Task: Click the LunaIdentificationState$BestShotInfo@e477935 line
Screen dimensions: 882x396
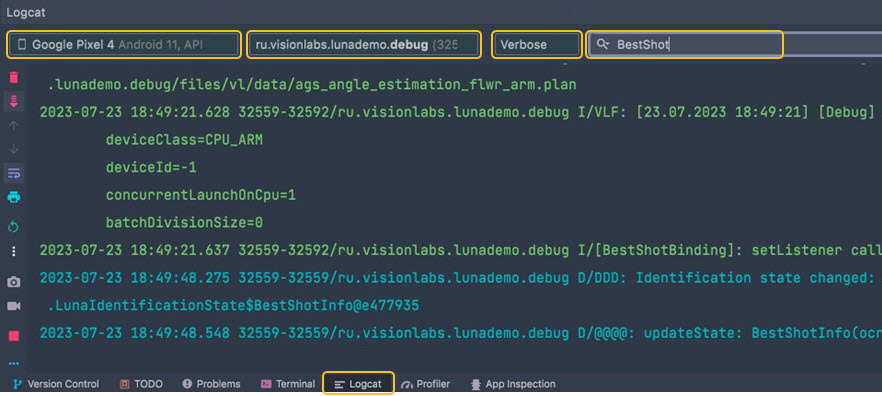Action: click(x=233, y=305)
